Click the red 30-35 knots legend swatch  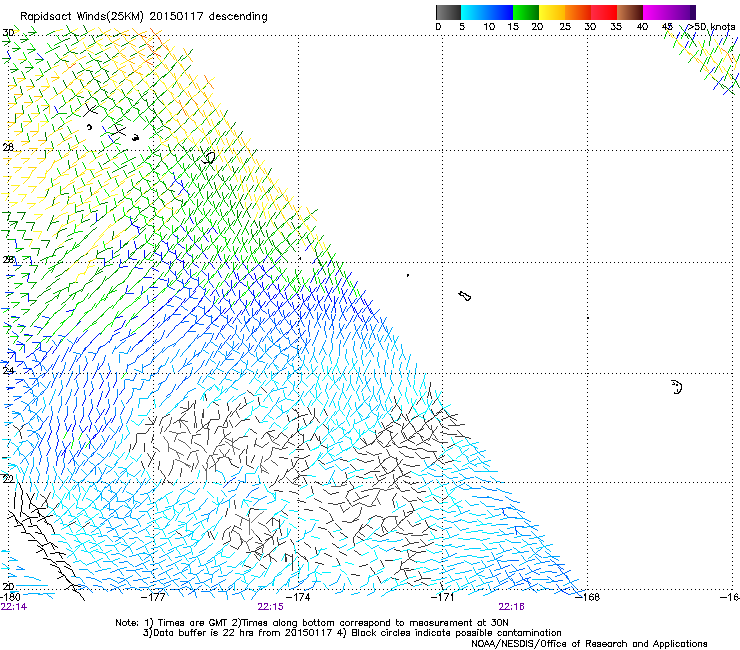tap(604, 12)
